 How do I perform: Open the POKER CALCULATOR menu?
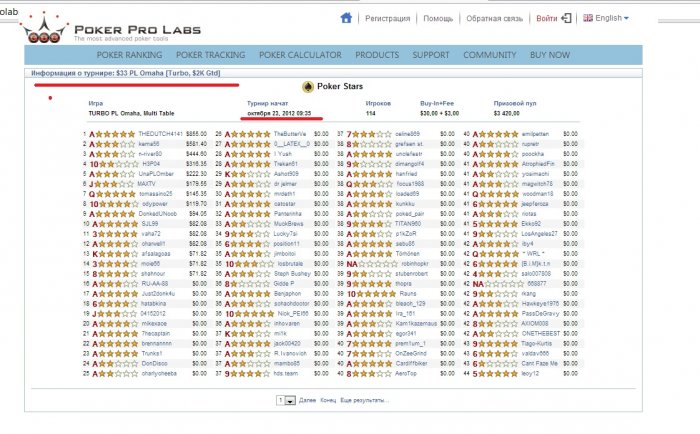click(x=300, y=55)
